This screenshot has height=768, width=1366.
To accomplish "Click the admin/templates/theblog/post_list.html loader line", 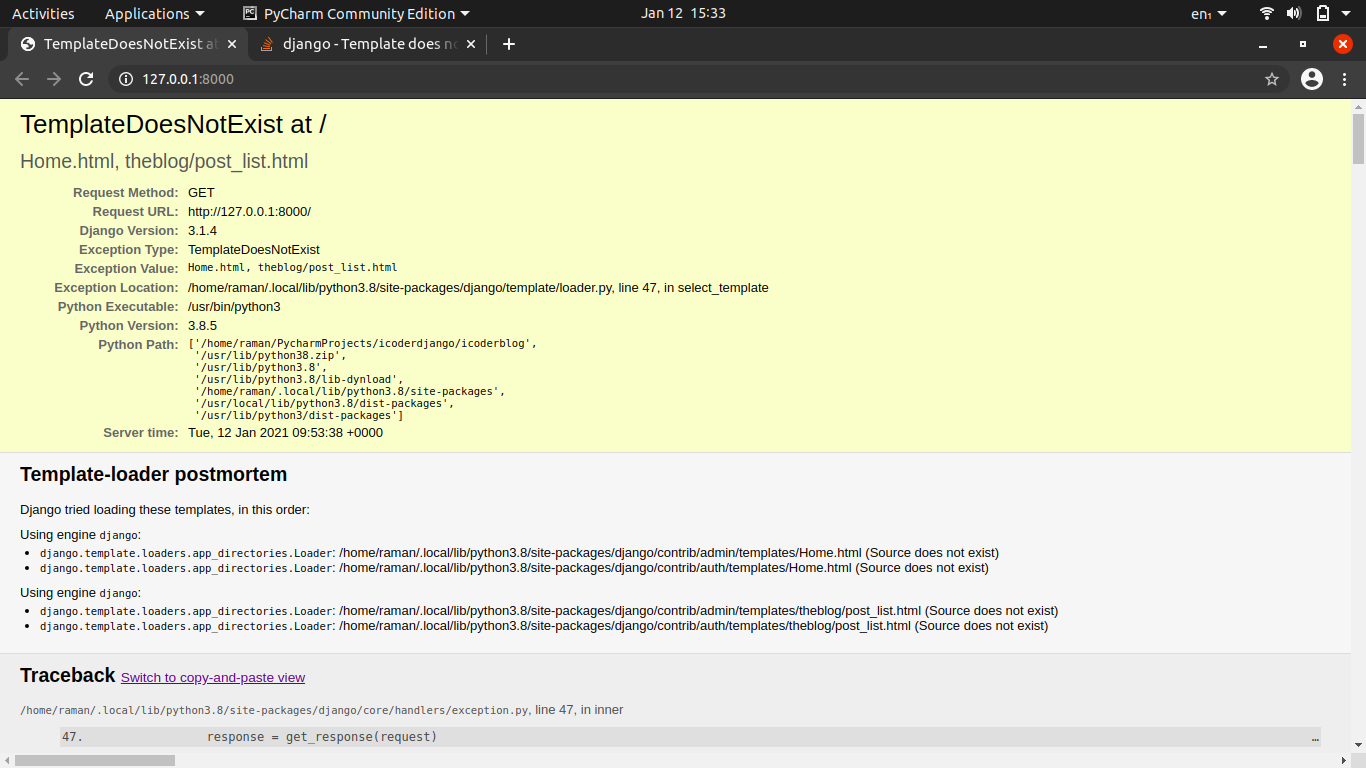I will click(549, 611).
